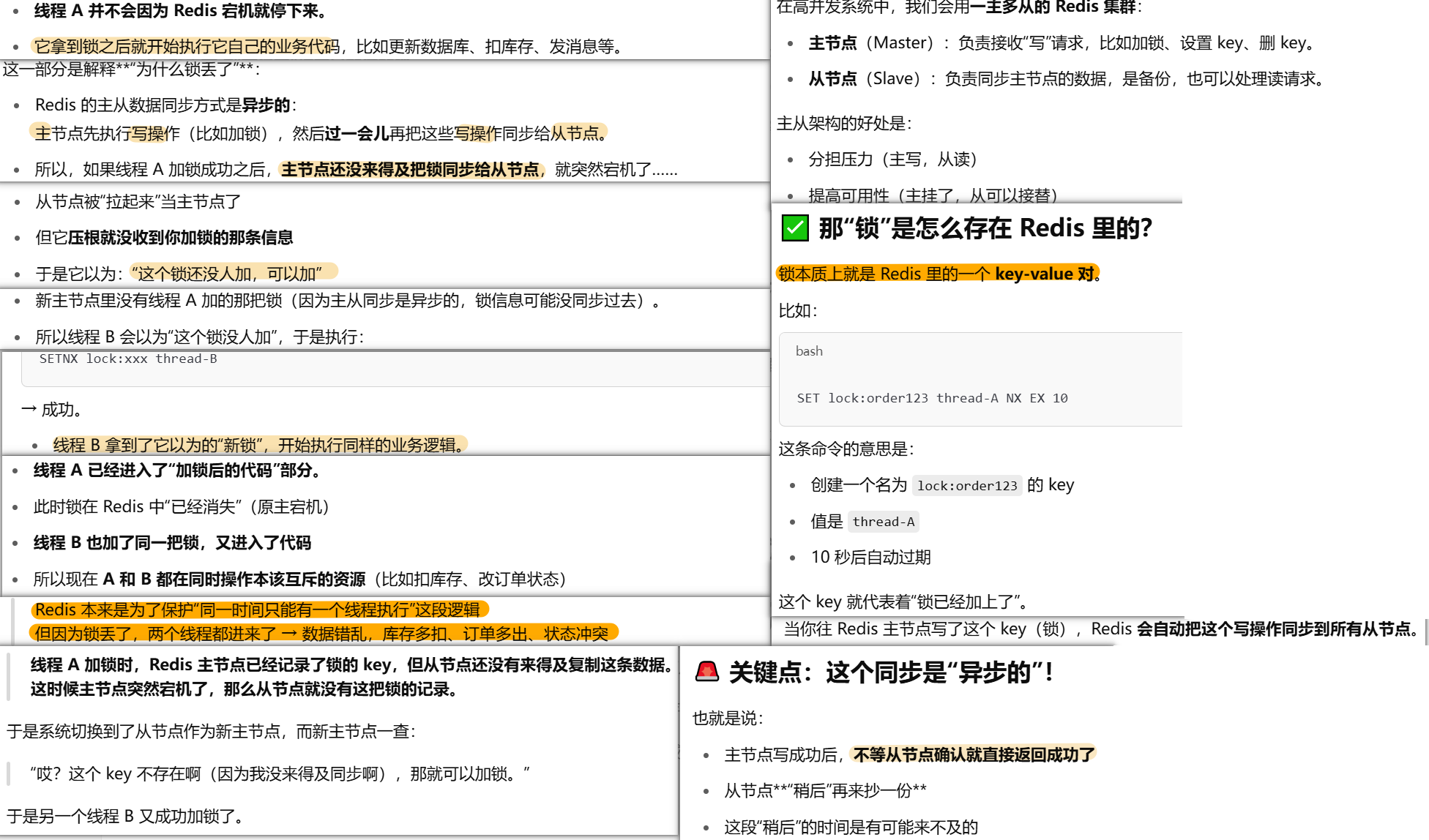
Task: Click the quote starting "哎？这个 key 不存在啊"
Action: point(280,774)
